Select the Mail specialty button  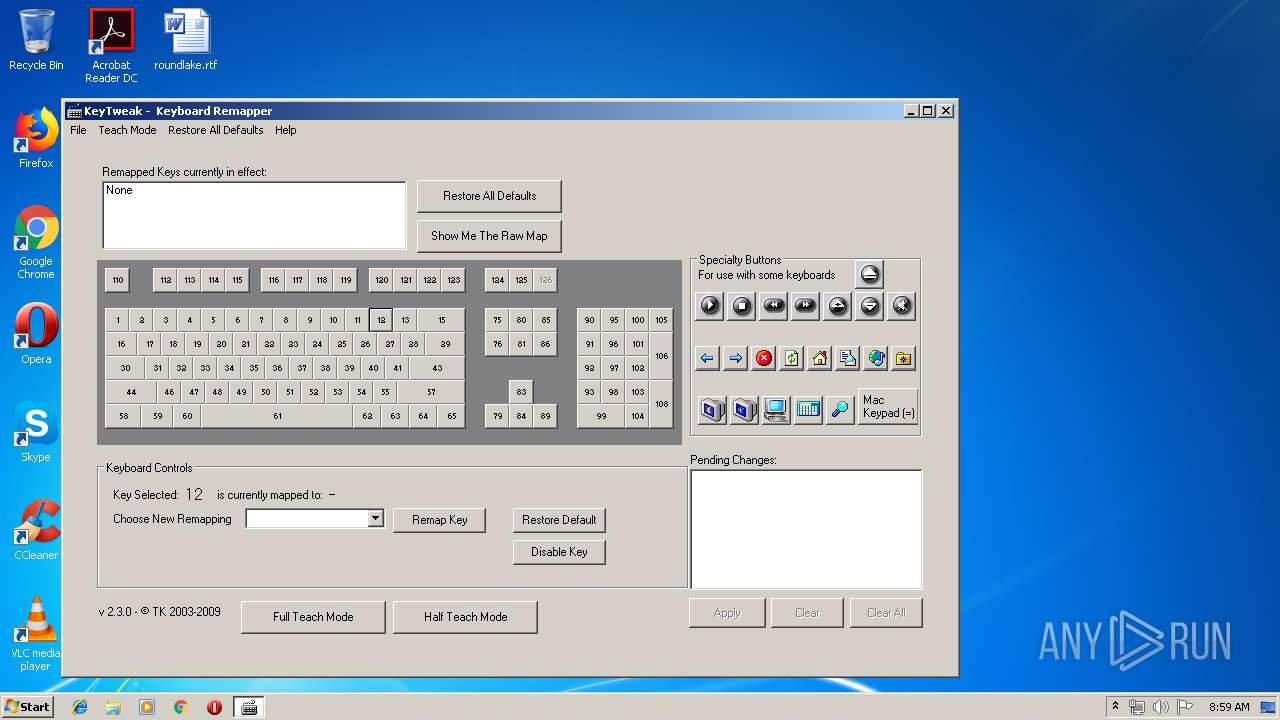pyautogui.click(x=848, y=358)
